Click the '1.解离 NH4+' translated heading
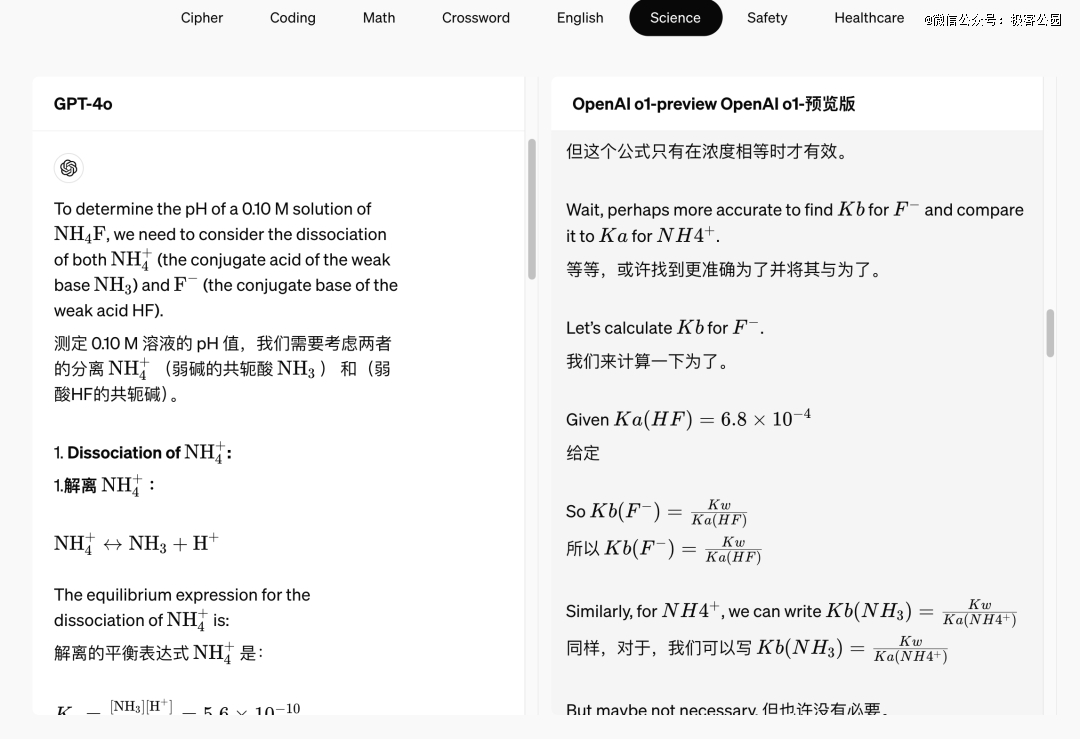This screenshot has width=1080, height=739. click(x=105, y=486)
